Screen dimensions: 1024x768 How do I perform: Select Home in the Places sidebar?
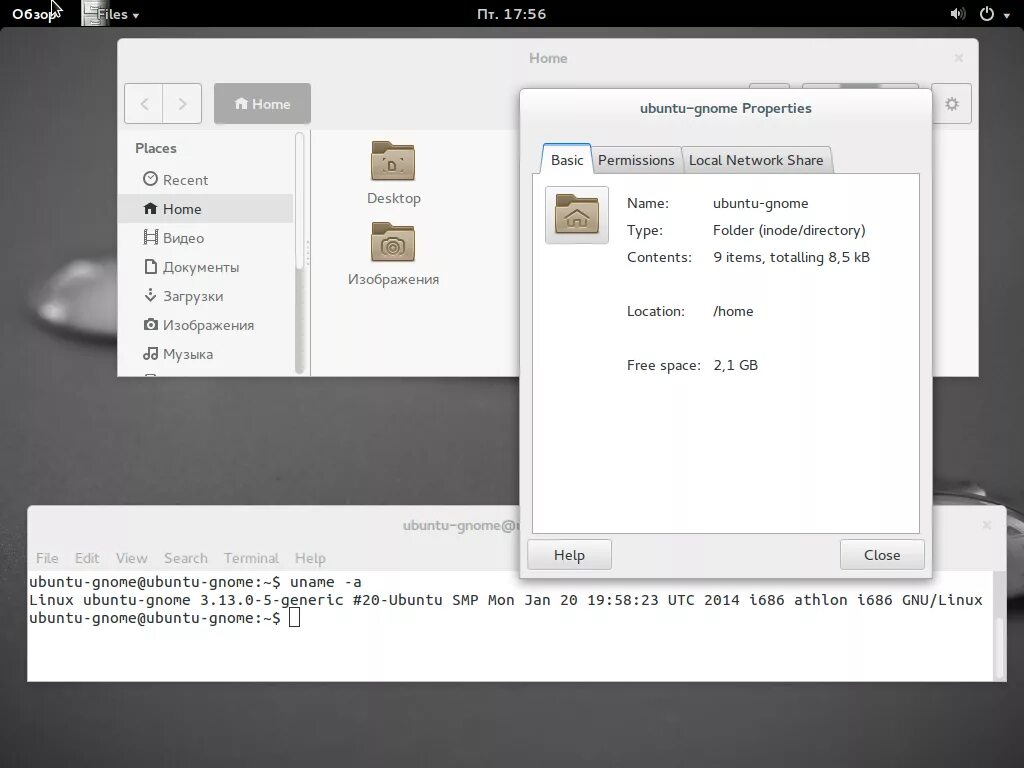coord(205,208)
